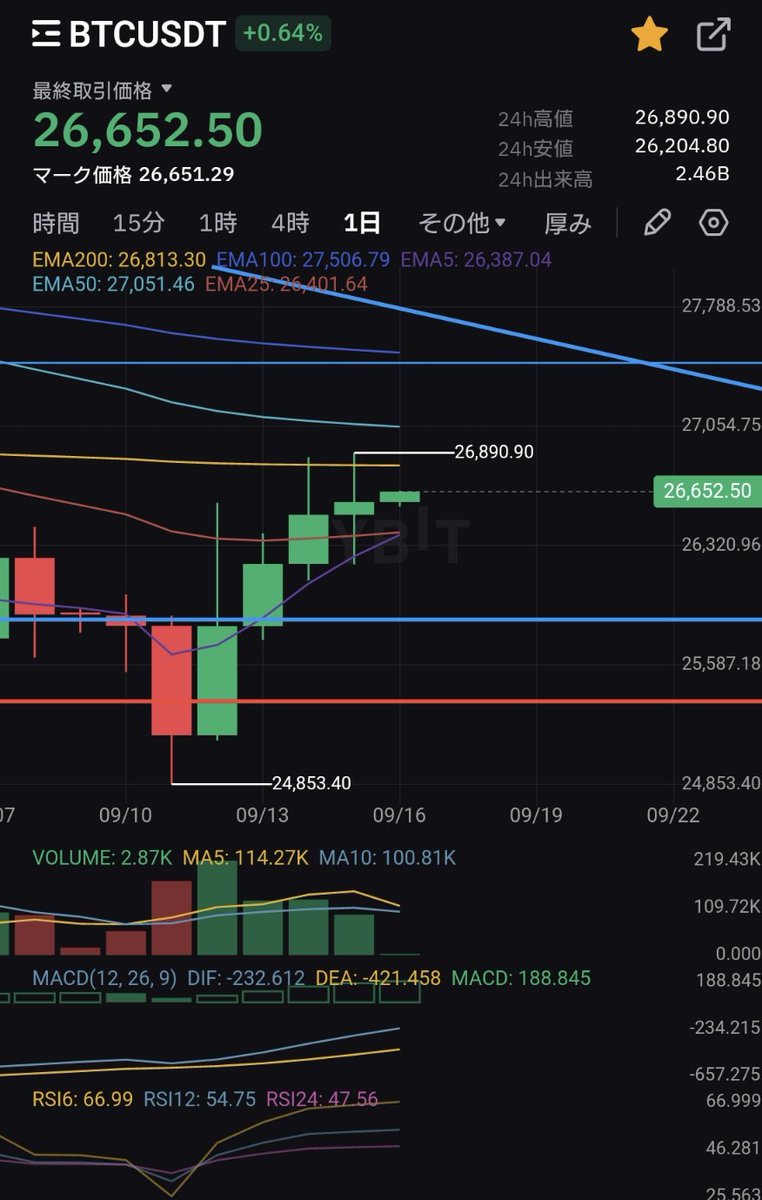Tap the RSI12: 54.75 label

(x=199, y=1099)
